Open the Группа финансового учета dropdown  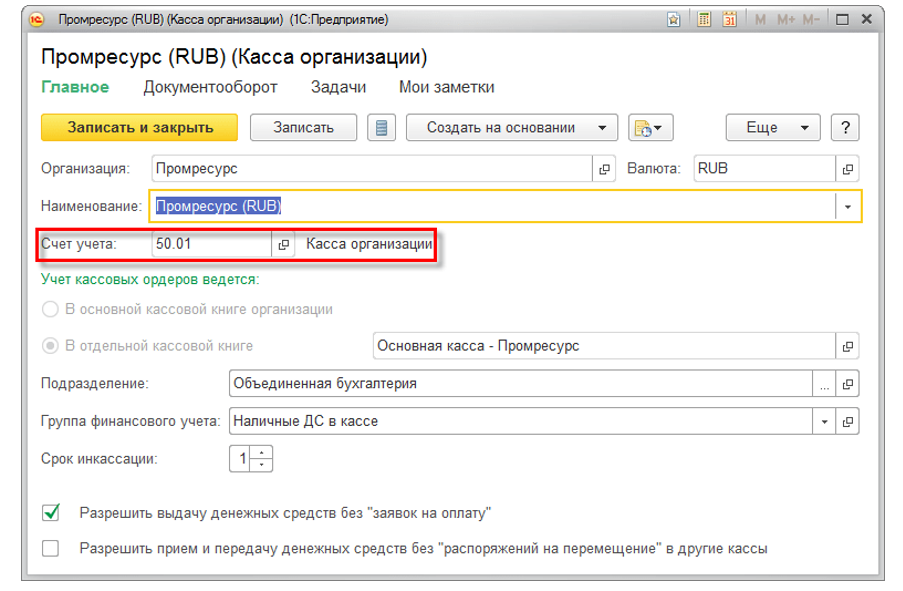click(x=825, y=421)
